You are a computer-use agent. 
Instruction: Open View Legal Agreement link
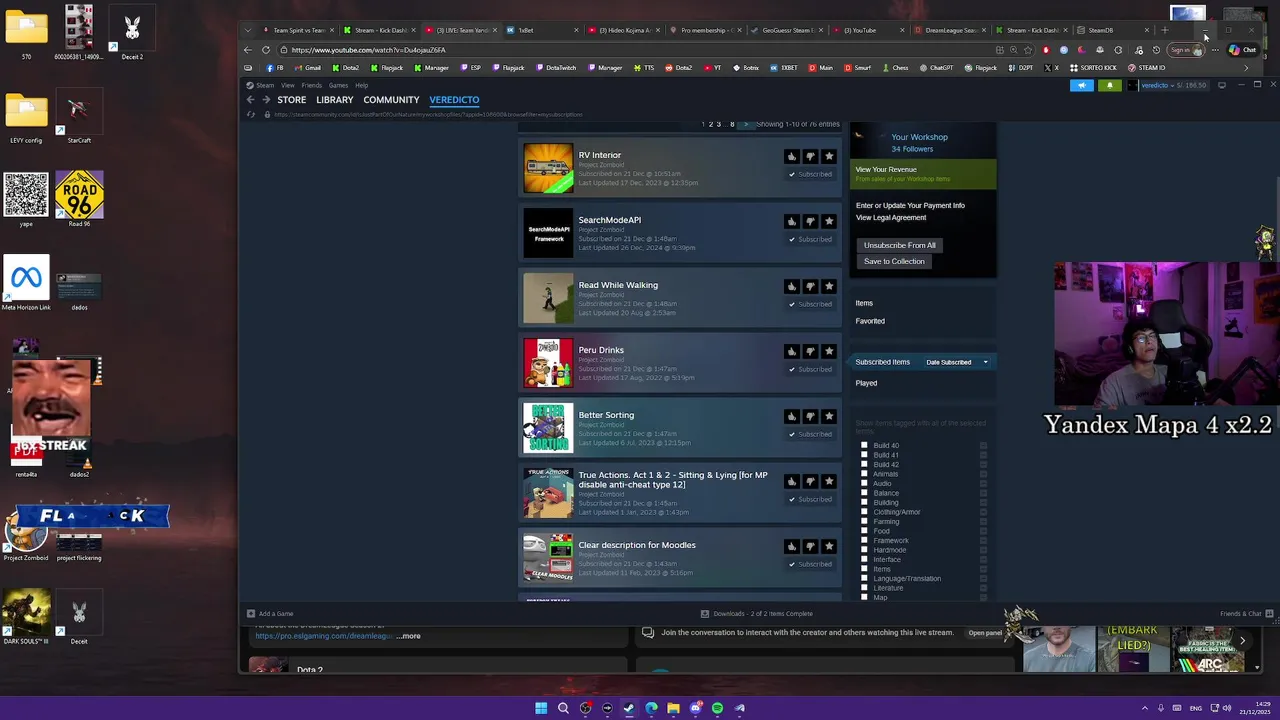[891, 217]
